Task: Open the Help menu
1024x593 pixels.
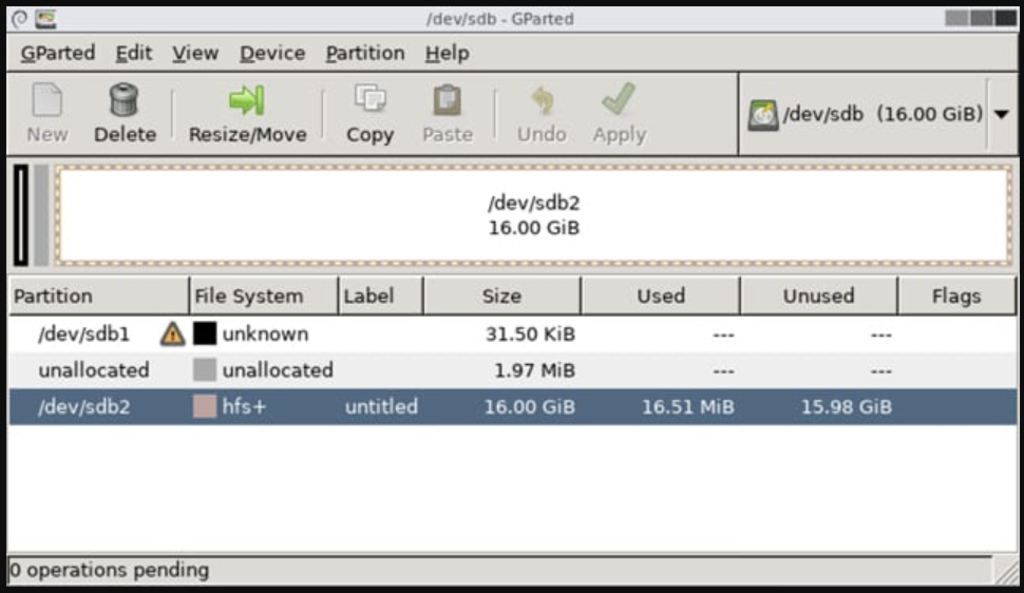Action: coord(446,53)
